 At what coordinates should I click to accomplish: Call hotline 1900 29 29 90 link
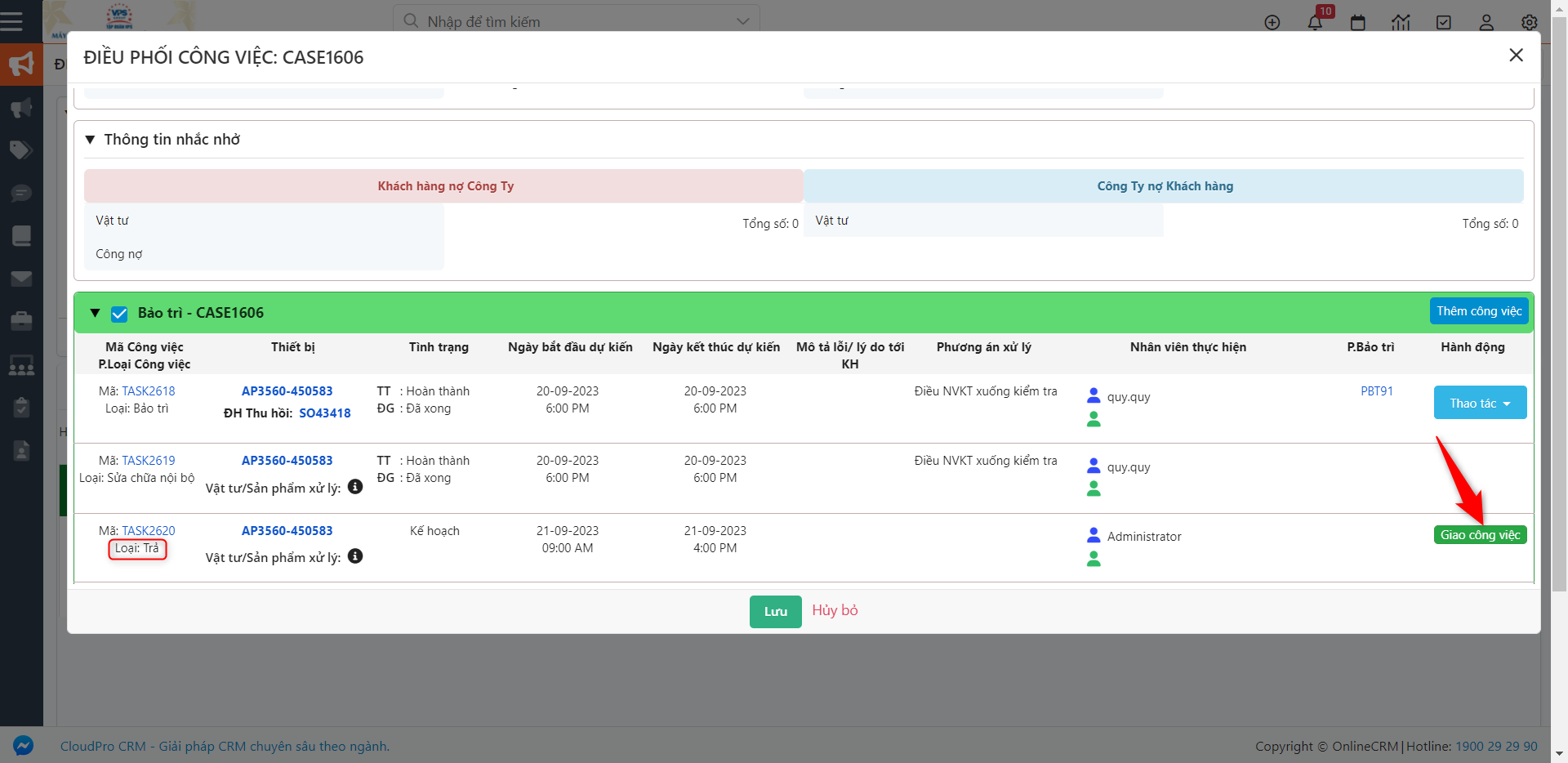1496,747
